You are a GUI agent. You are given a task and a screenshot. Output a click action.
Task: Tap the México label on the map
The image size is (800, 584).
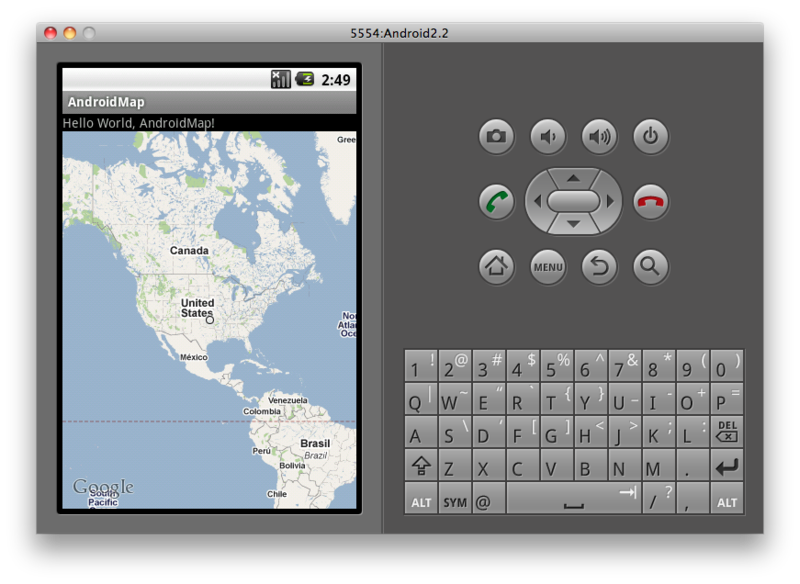(x=193, y=357)
